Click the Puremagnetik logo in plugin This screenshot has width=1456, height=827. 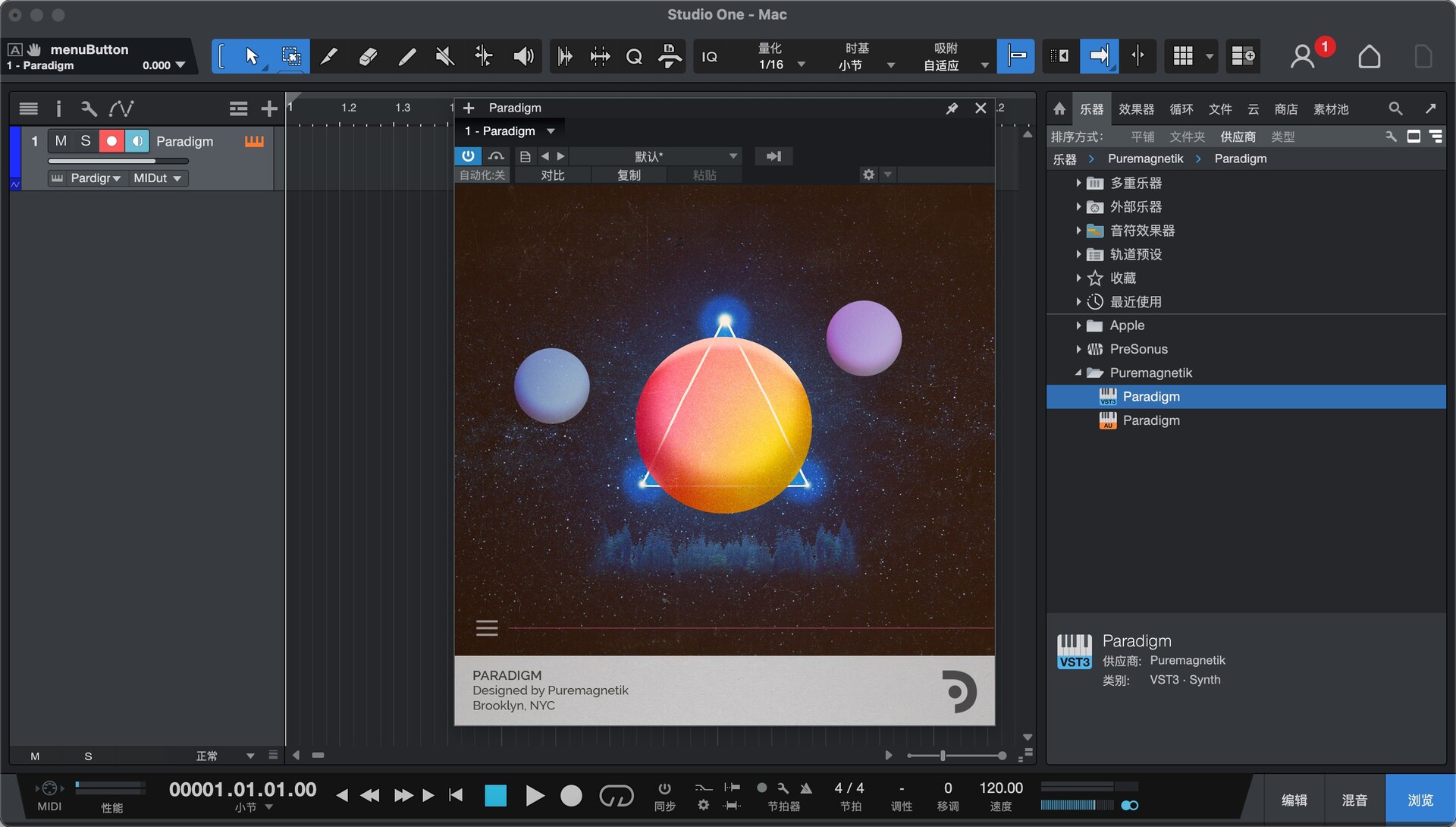point(959,691)
